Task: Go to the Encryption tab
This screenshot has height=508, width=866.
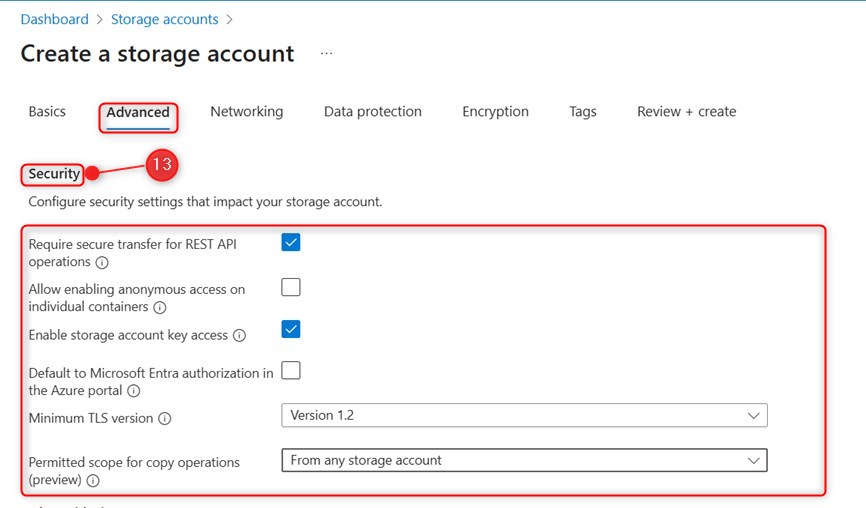Action: [x=495, y=112]
